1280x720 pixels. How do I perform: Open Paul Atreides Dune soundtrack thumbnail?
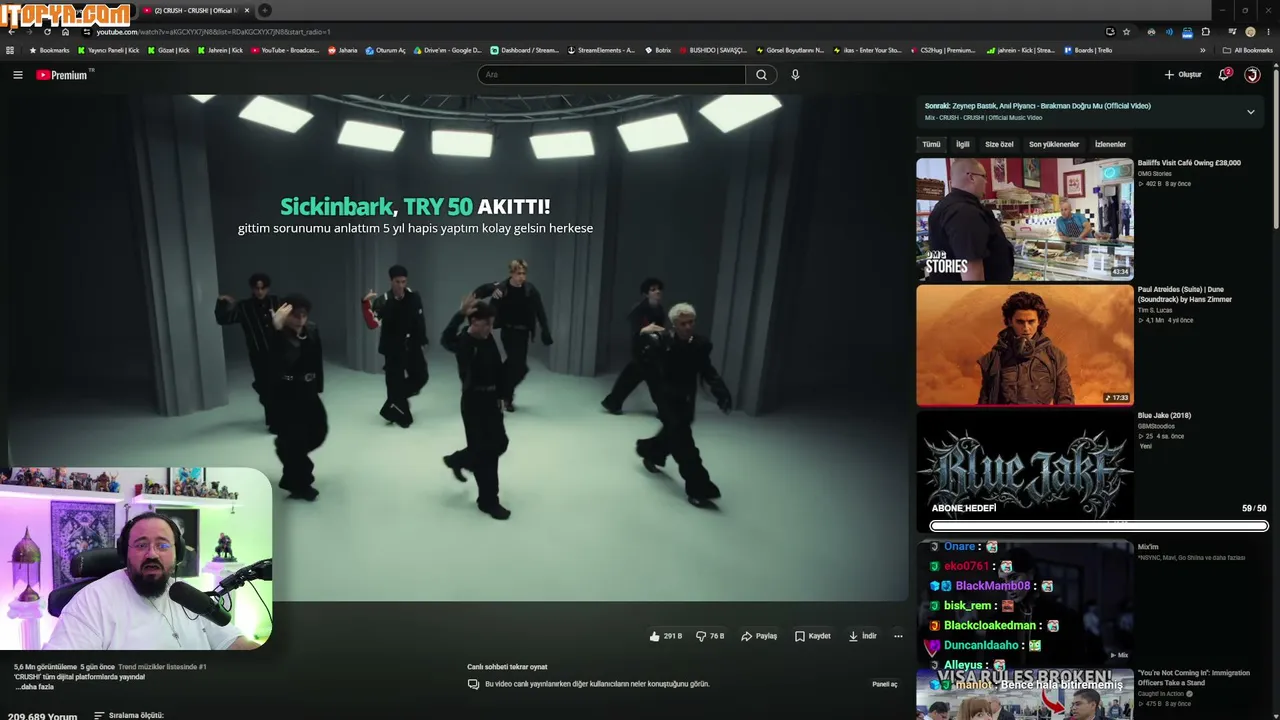tap(1025, 346)
